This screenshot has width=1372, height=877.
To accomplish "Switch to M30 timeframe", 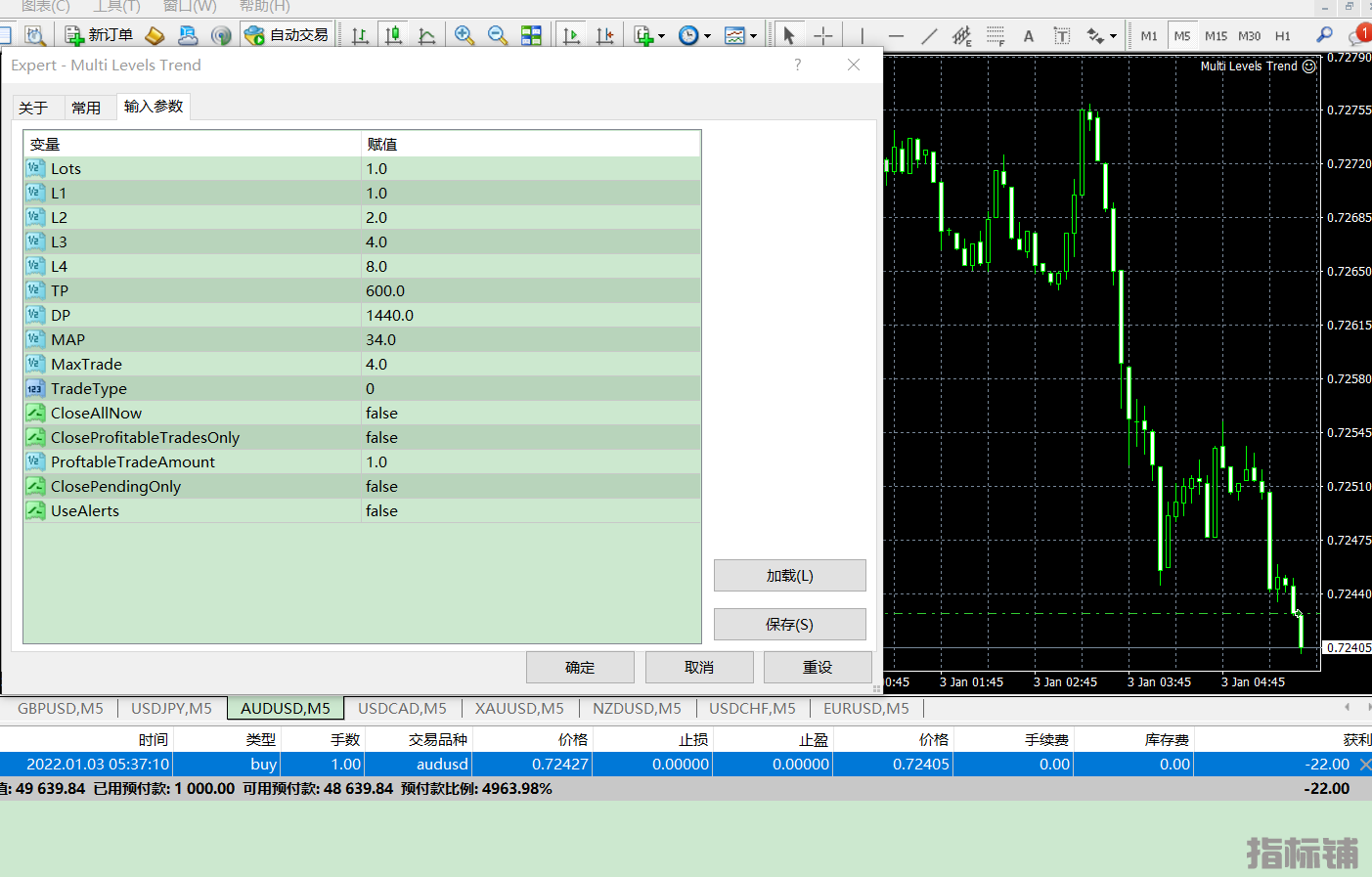I will (1249, 35).
